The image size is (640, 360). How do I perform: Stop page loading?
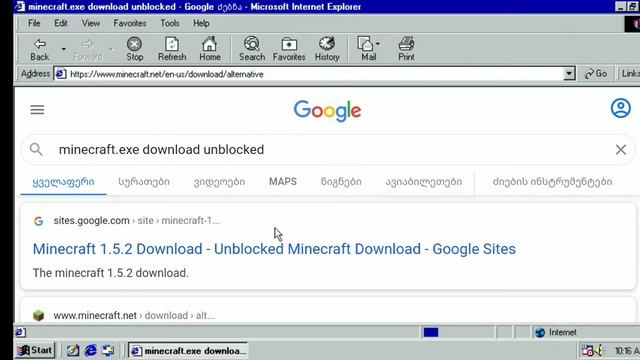click(x=134, y=49)
